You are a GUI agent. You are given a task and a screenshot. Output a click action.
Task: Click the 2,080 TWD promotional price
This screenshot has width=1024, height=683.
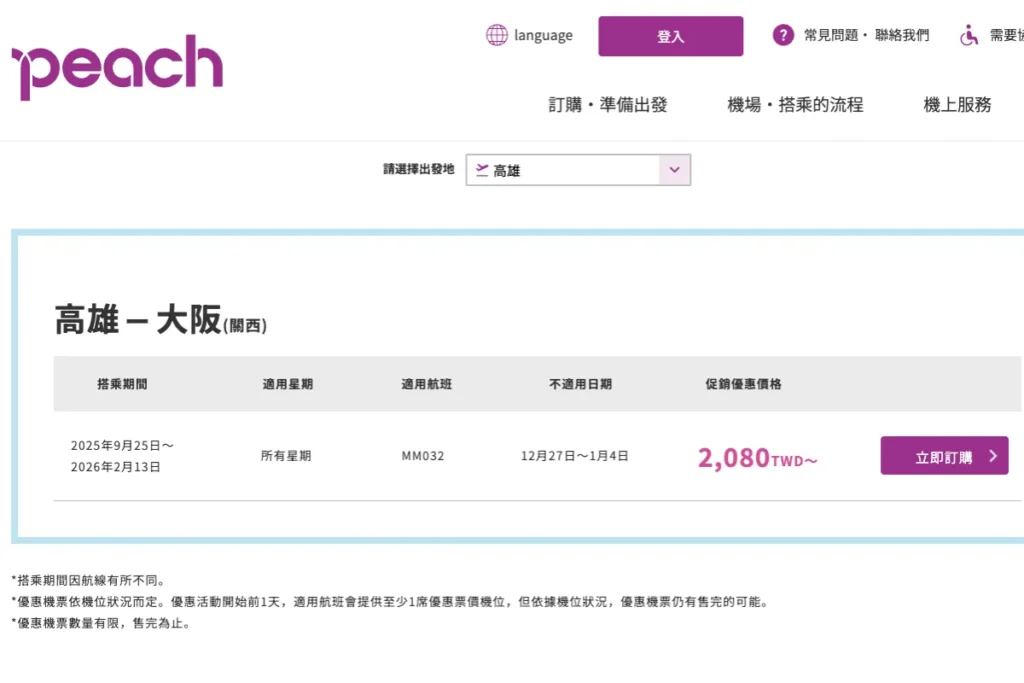(x=758, y=458)
